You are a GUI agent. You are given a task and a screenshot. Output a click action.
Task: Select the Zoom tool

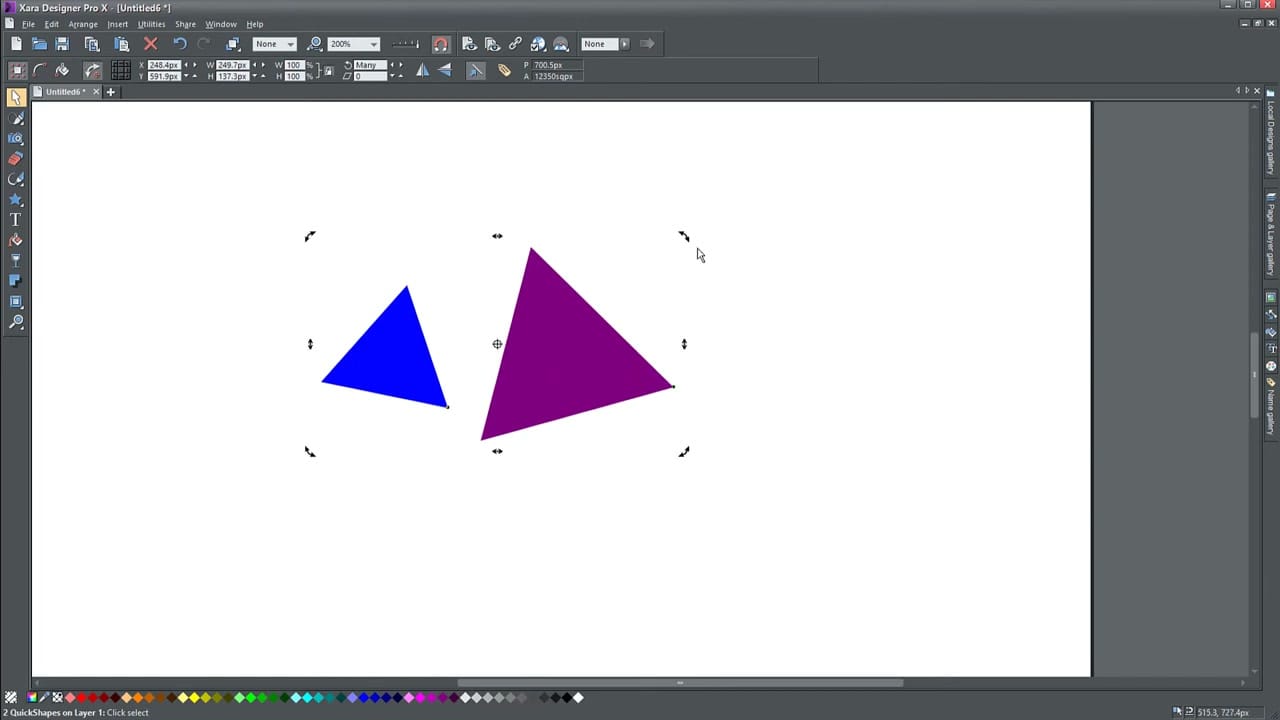[x=16, y=322]
